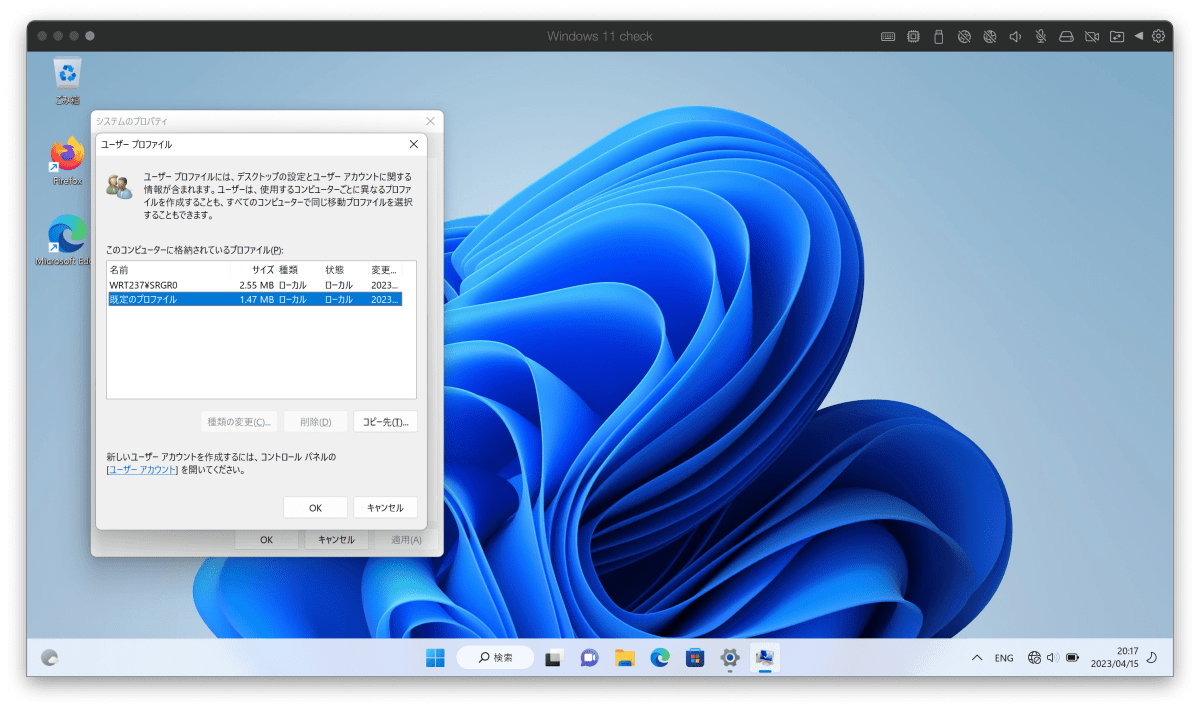Click the muted microphone icon in Parallels toolbar
This screenshot has width=1200, height=710.
[x=1041, y=36]
